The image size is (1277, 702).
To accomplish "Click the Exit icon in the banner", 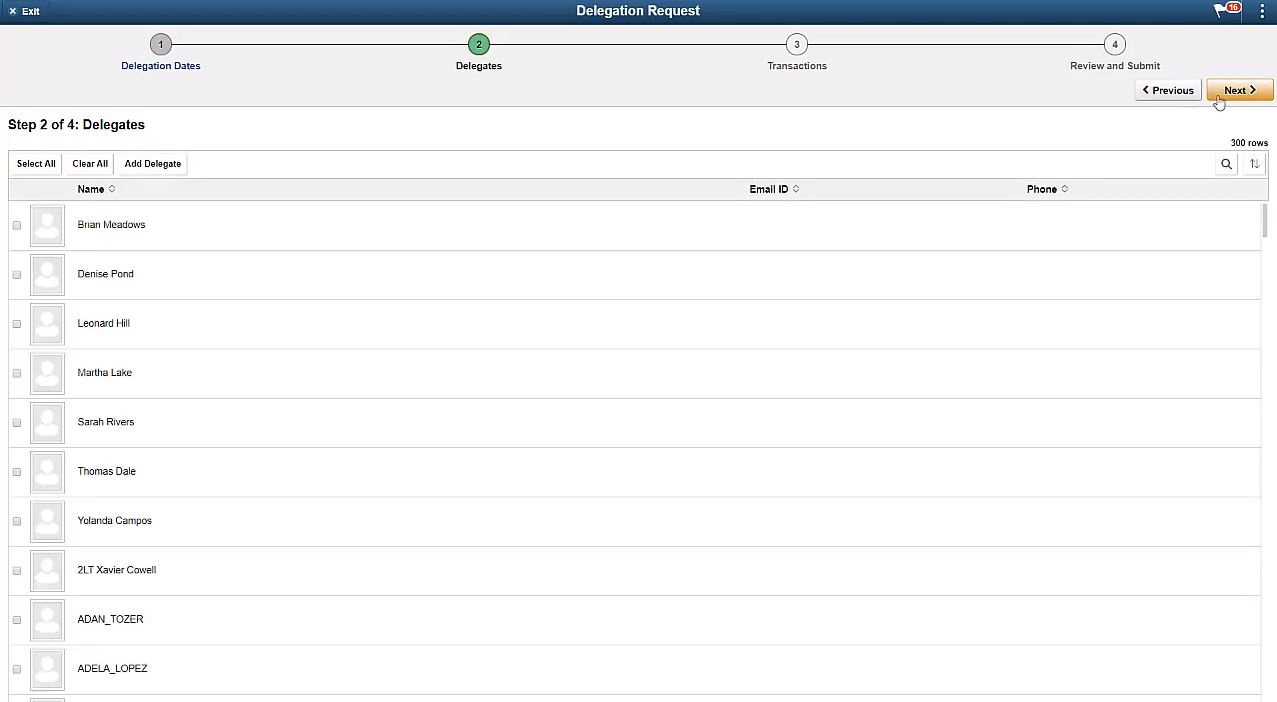I will click(x=12, y=11).
